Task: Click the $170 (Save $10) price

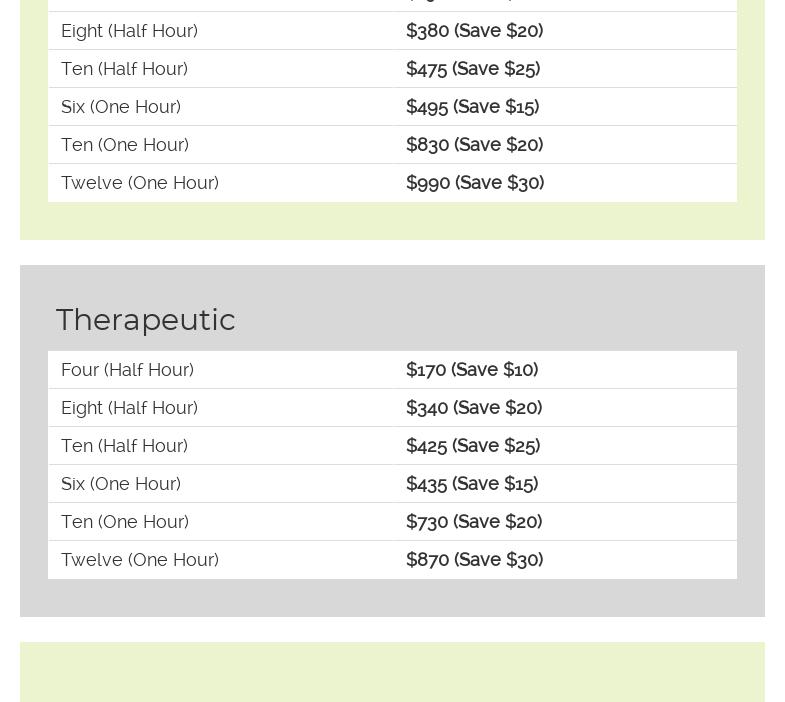Action: 472,370
